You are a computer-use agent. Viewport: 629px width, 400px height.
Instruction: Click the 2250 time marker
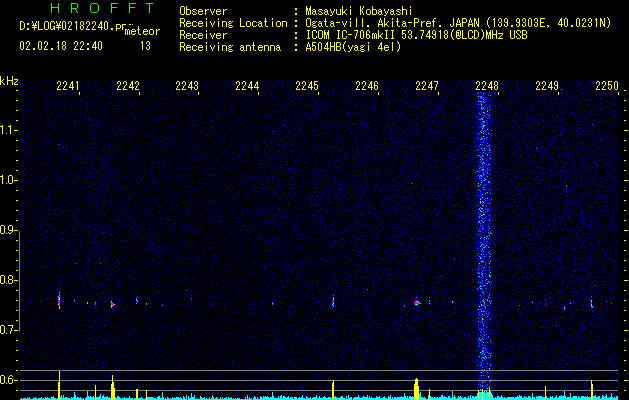pos(607,86)
